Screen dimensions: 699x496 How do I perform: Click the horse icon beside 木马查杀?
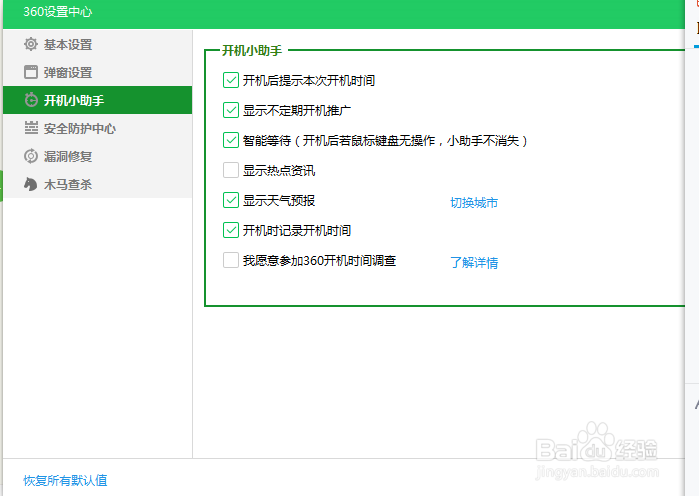[31, 184]
